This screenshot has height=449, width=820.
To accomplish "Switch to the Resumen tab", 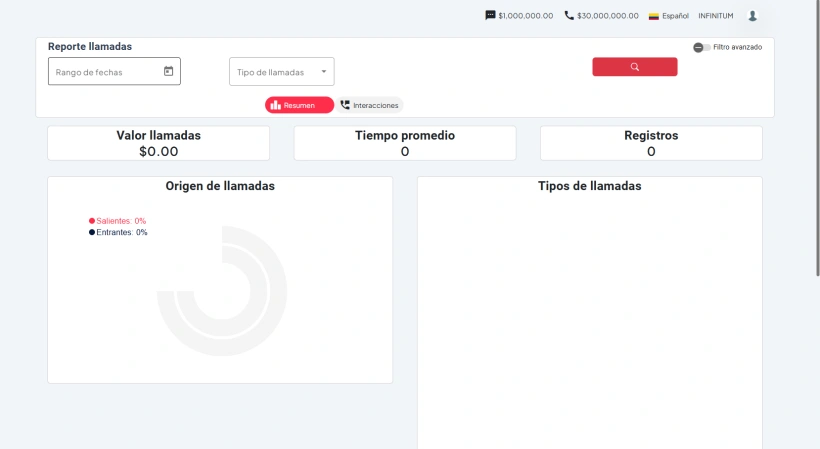I will (x=299, y=105).
